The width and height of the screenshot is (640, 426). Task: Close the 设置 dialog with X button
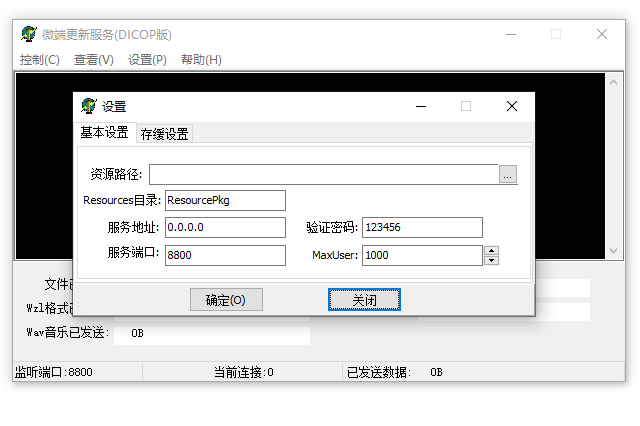[x=511, y=106]
